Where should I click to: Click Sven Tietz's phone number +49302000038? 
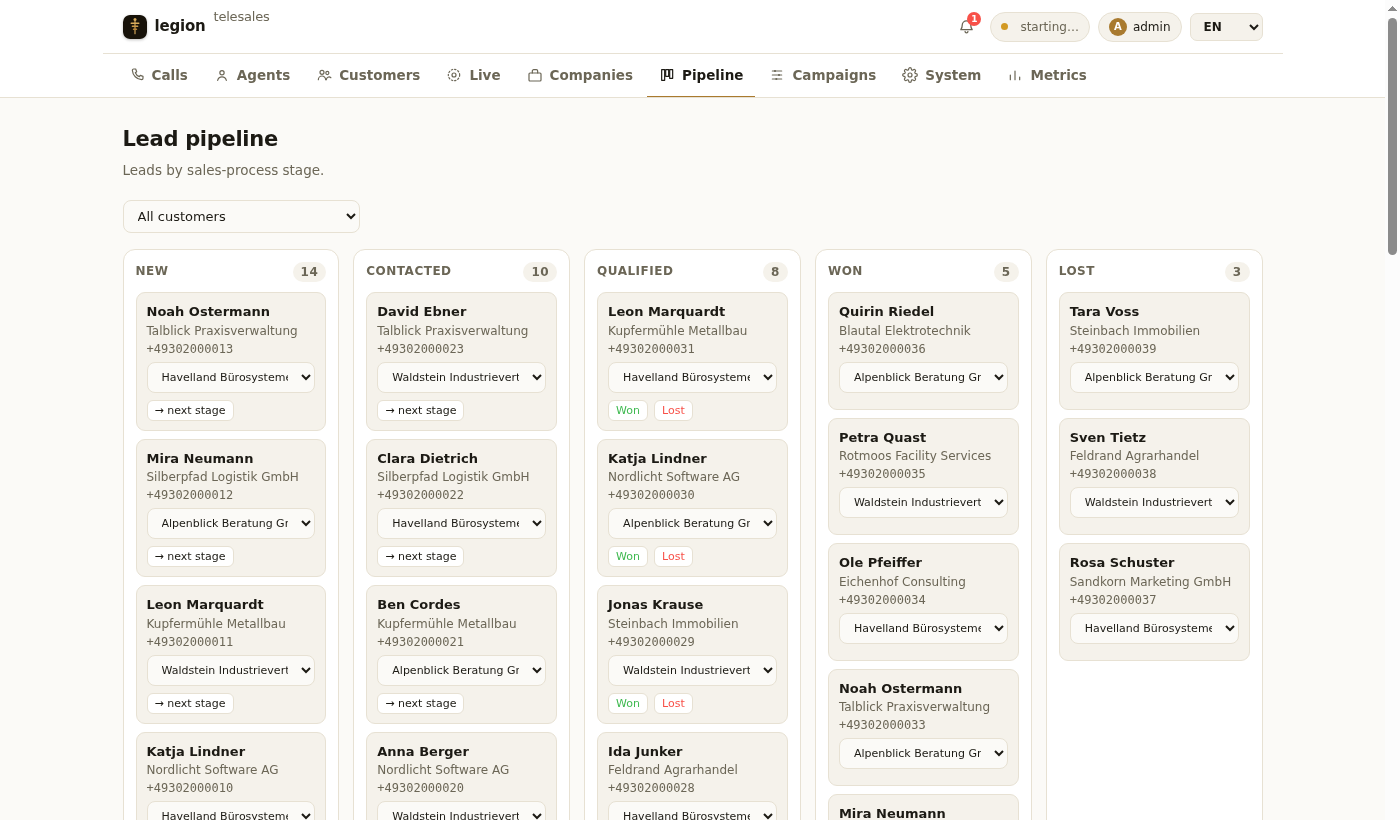click(x=1113, y=475)
